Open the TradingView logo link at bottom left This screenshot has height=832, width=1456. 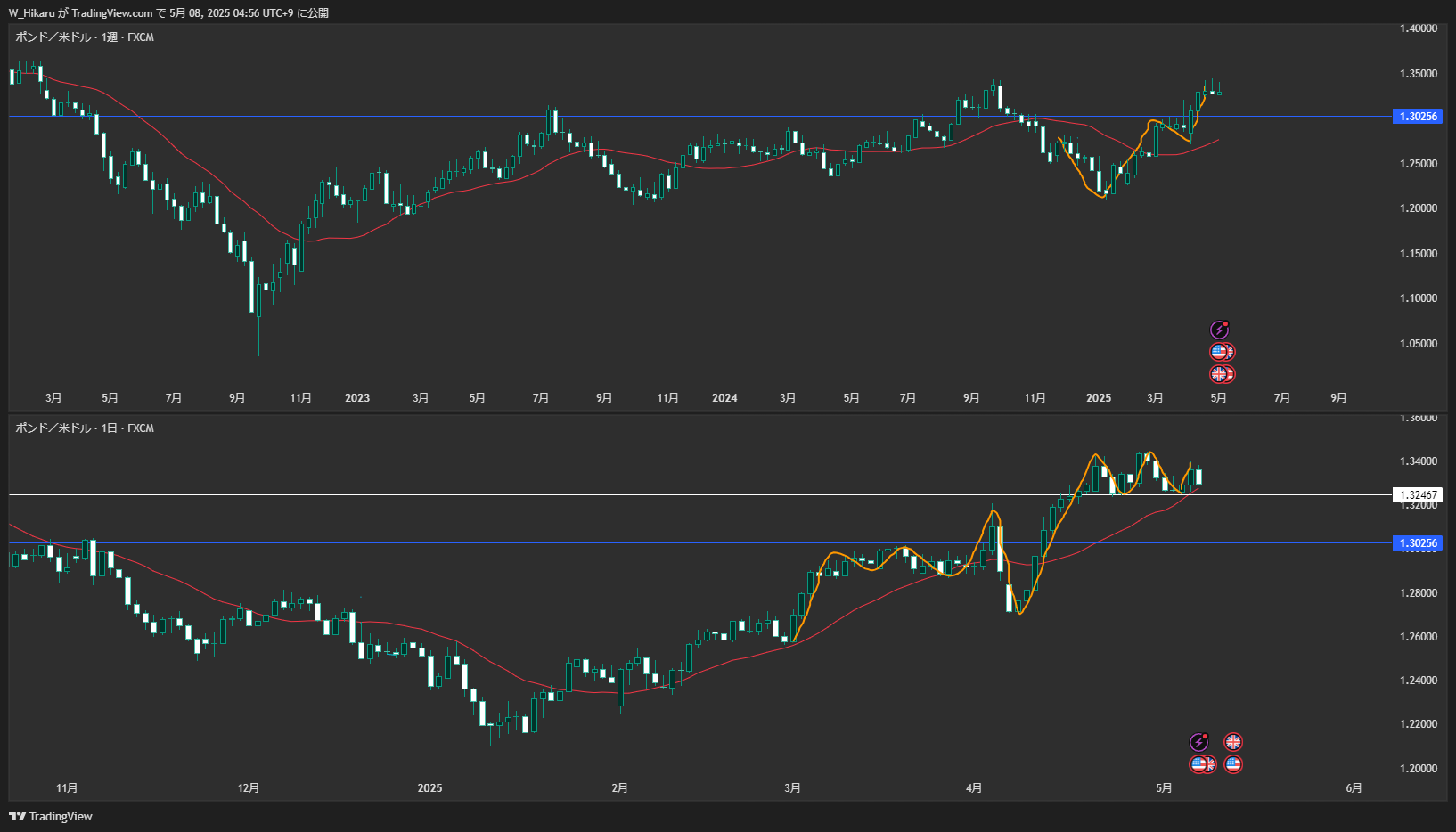click(51, 816)
